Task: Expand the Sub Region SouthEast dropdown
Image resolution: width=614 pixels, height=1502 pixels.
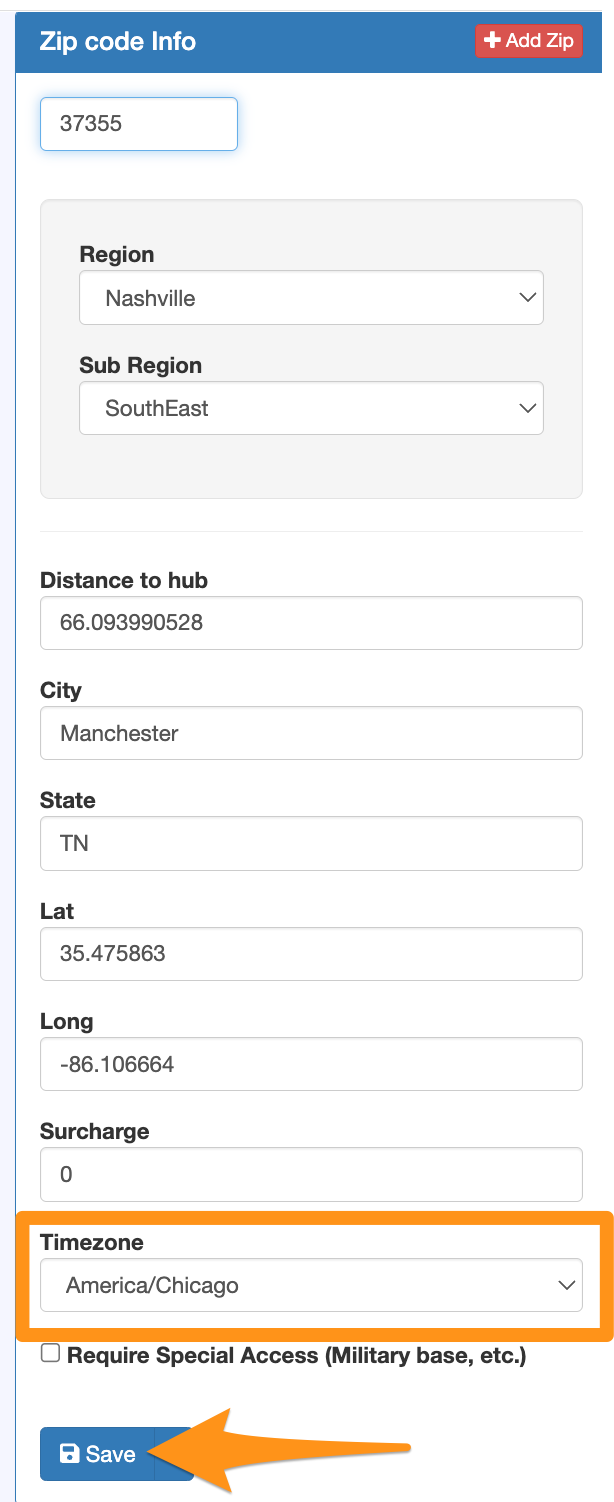Action: coord(311,408)
